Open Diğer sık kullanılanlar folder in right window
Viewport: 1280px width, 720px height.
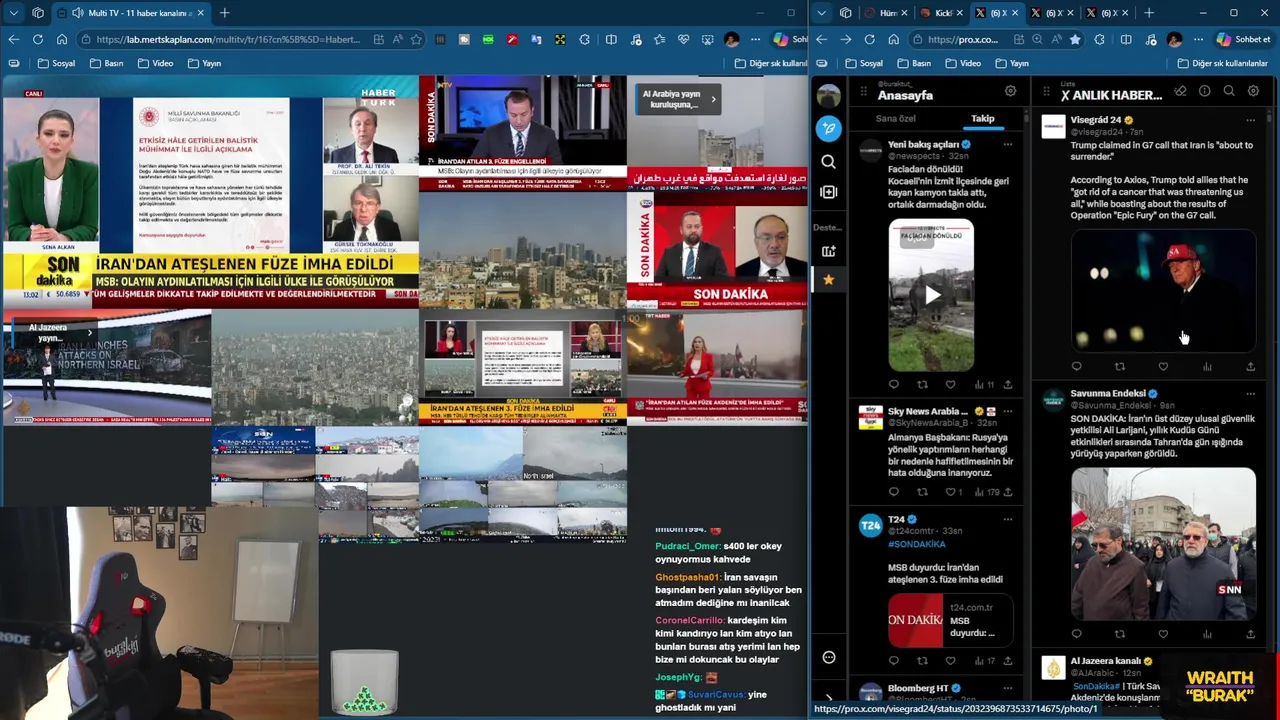coord(1223,63)
